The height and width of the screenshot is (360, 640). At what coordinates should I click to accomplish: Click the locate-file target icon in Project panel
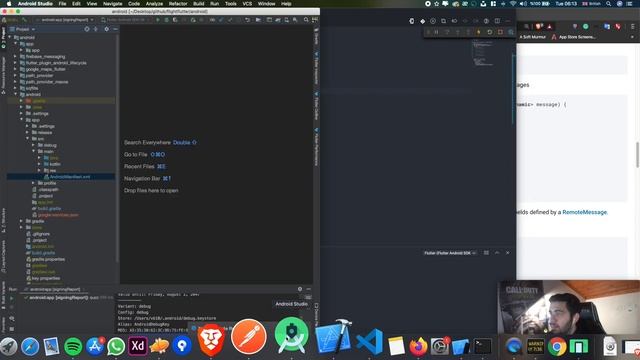[x=87, y=29]
